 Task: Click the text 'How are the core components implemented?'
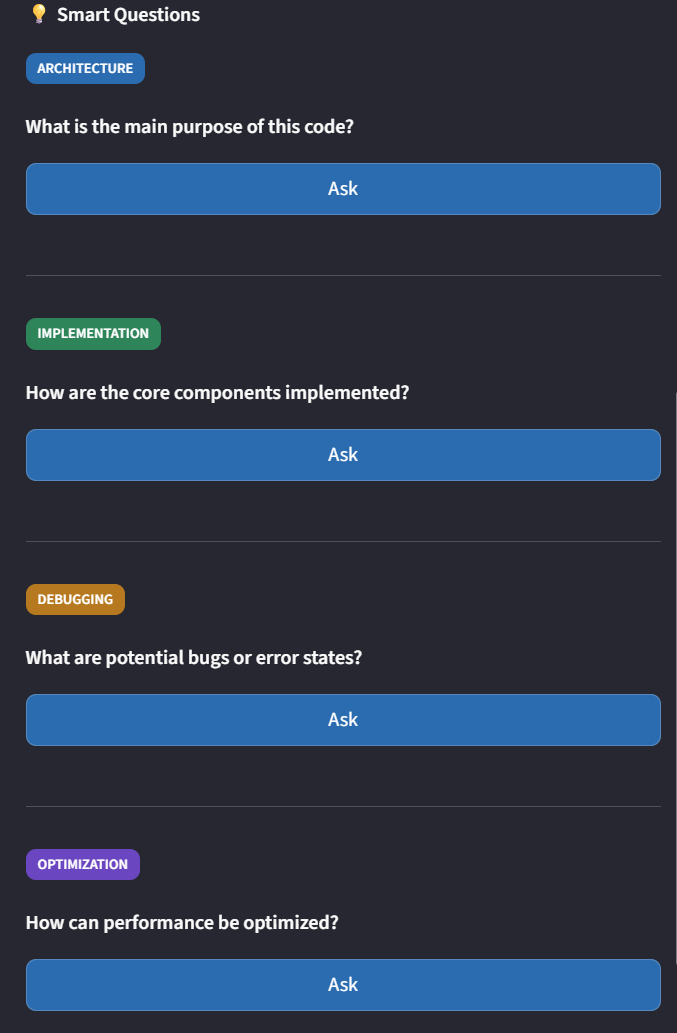point(217,393)
